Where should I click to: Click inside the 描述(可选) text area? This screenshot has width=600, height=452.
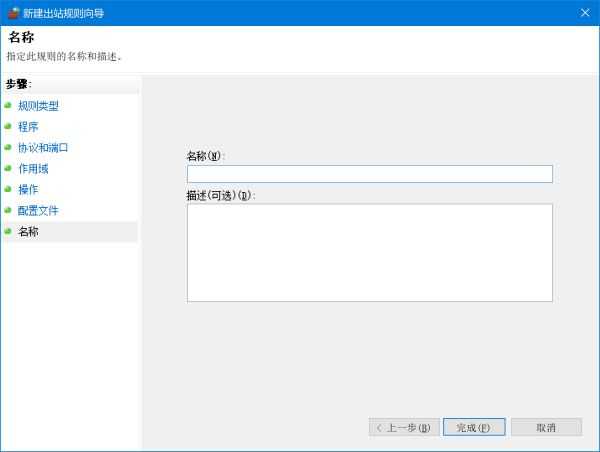[x=369, y=252]
